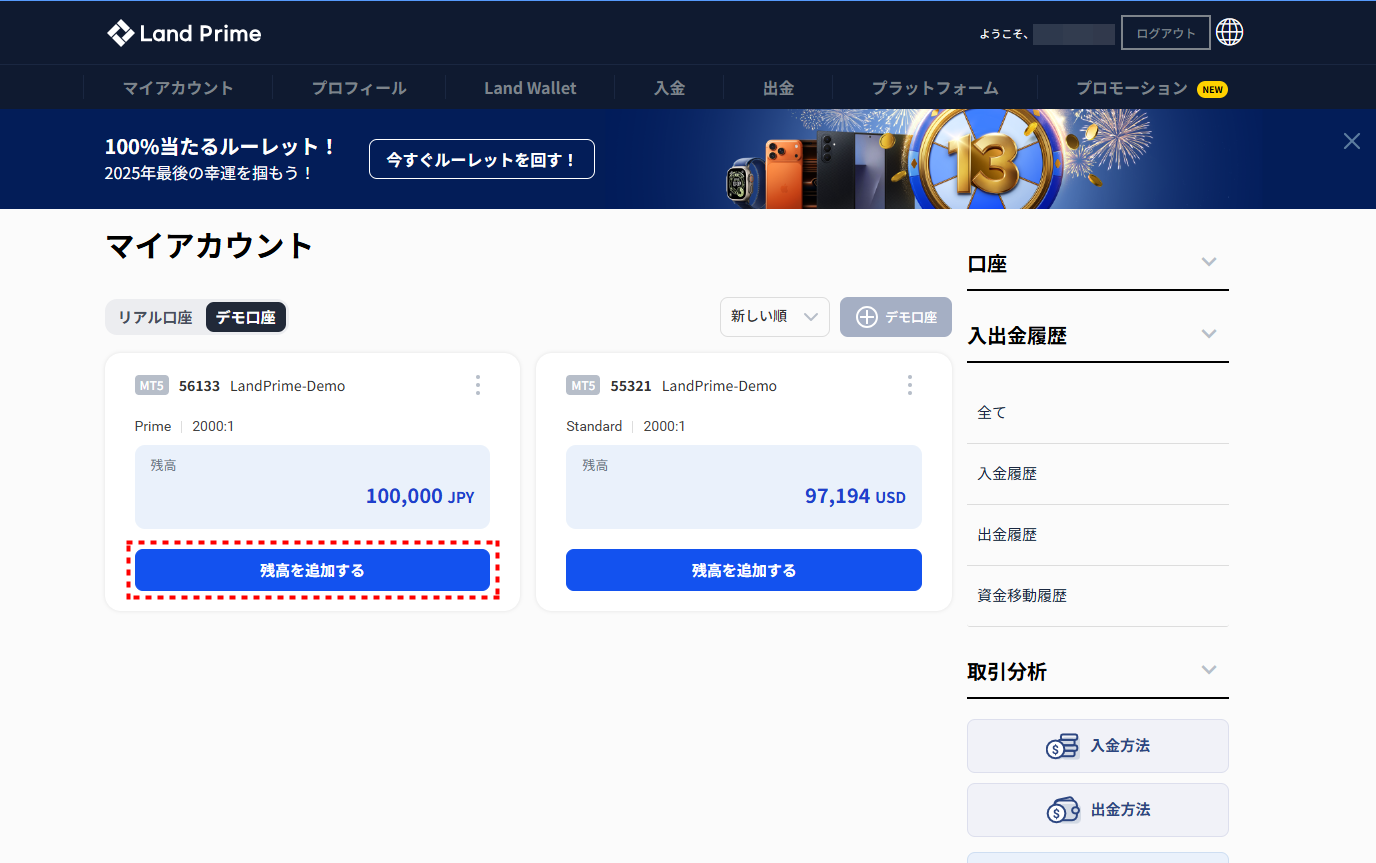Click the Standard account type label
Viewport: 1376px width, 863px height.
594,426
